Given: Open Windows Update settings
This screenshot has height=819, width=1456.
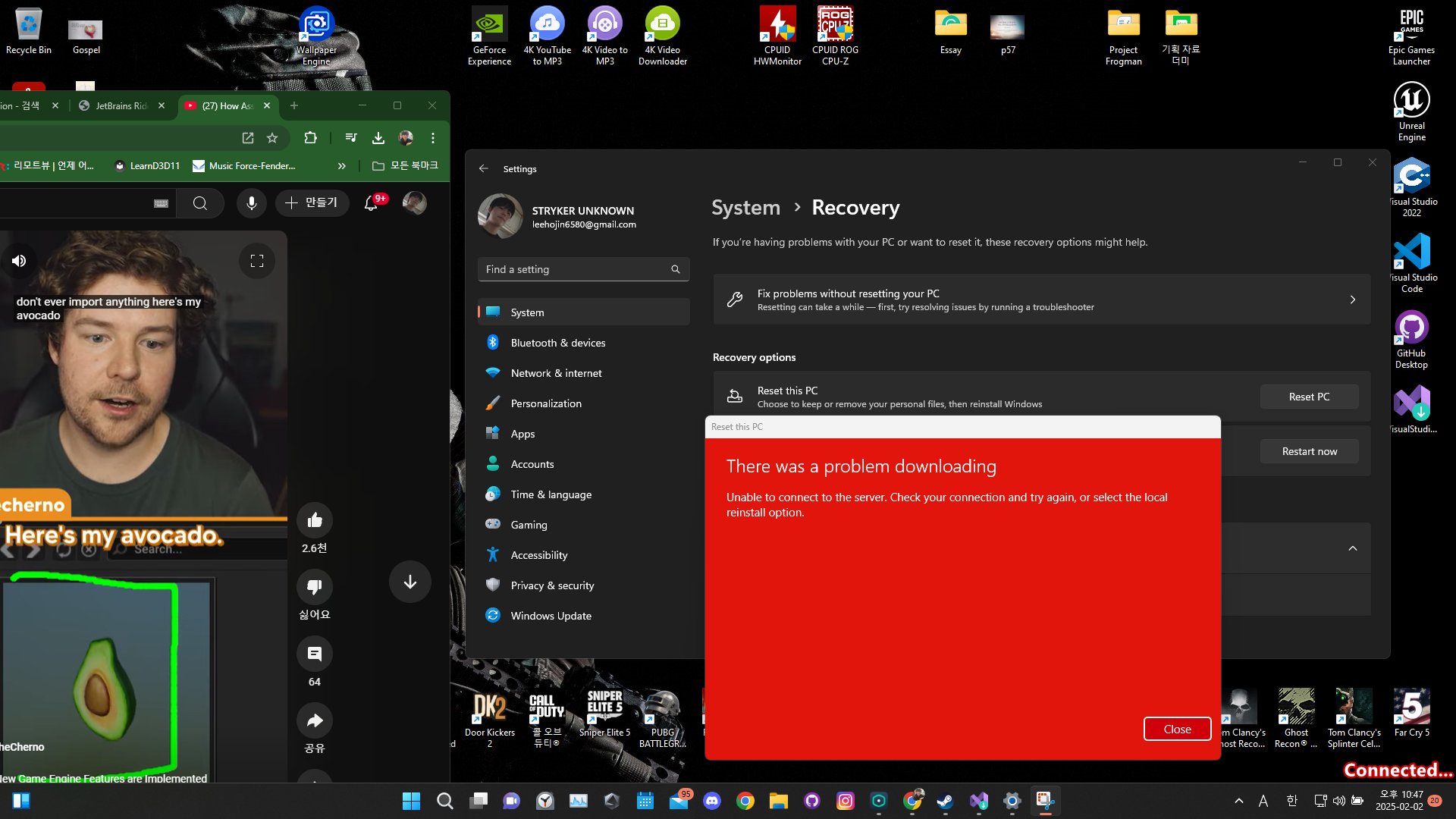Looking at the screenshot, I should tap(583, 616).
